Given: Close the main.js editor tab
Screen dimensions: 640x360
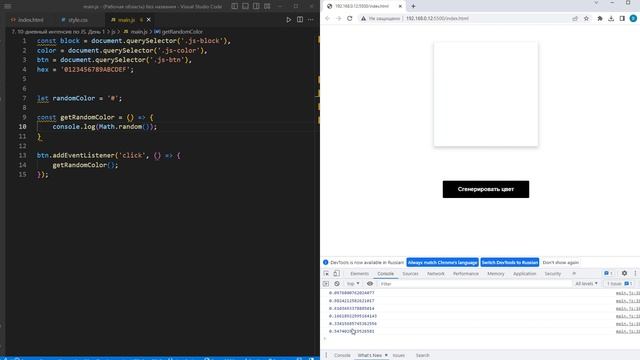Looking at the screenshot, I should point(149,20).
